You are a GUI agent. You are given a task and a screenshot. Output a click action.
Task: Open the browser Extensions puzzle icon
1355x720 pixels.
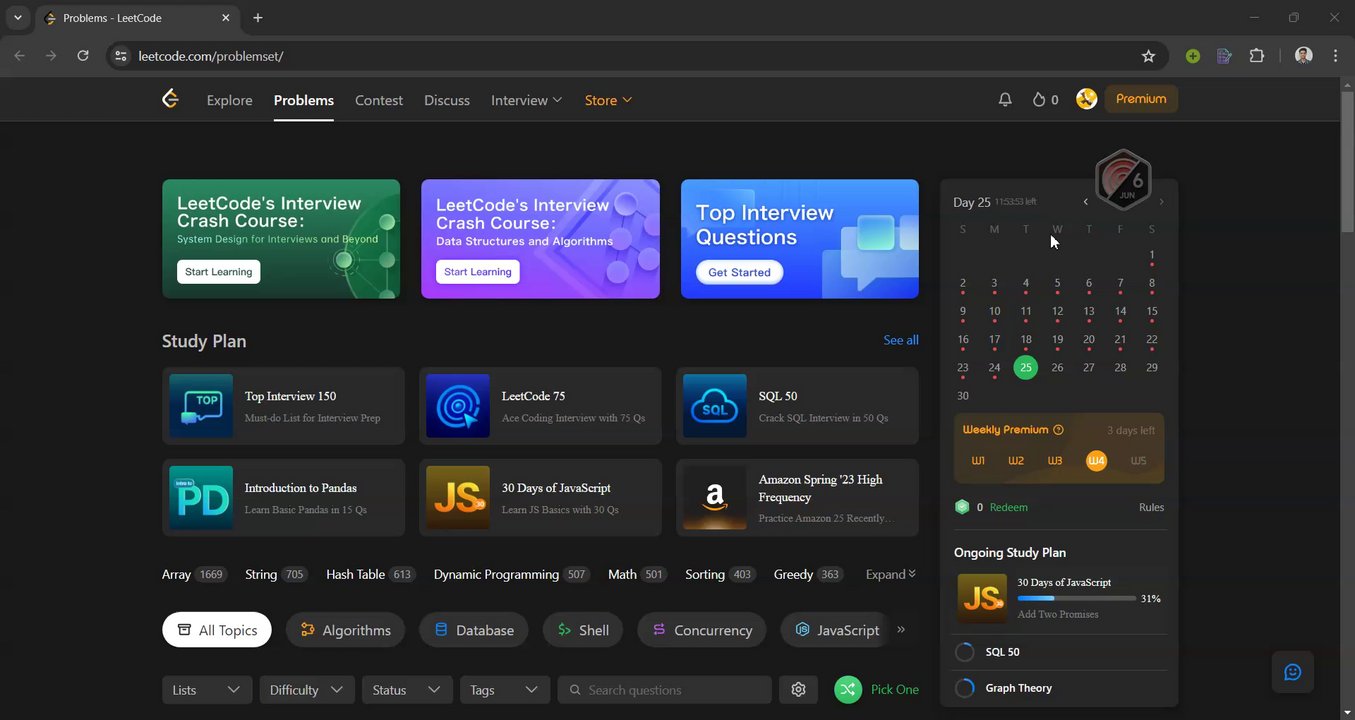[1257, 56]
